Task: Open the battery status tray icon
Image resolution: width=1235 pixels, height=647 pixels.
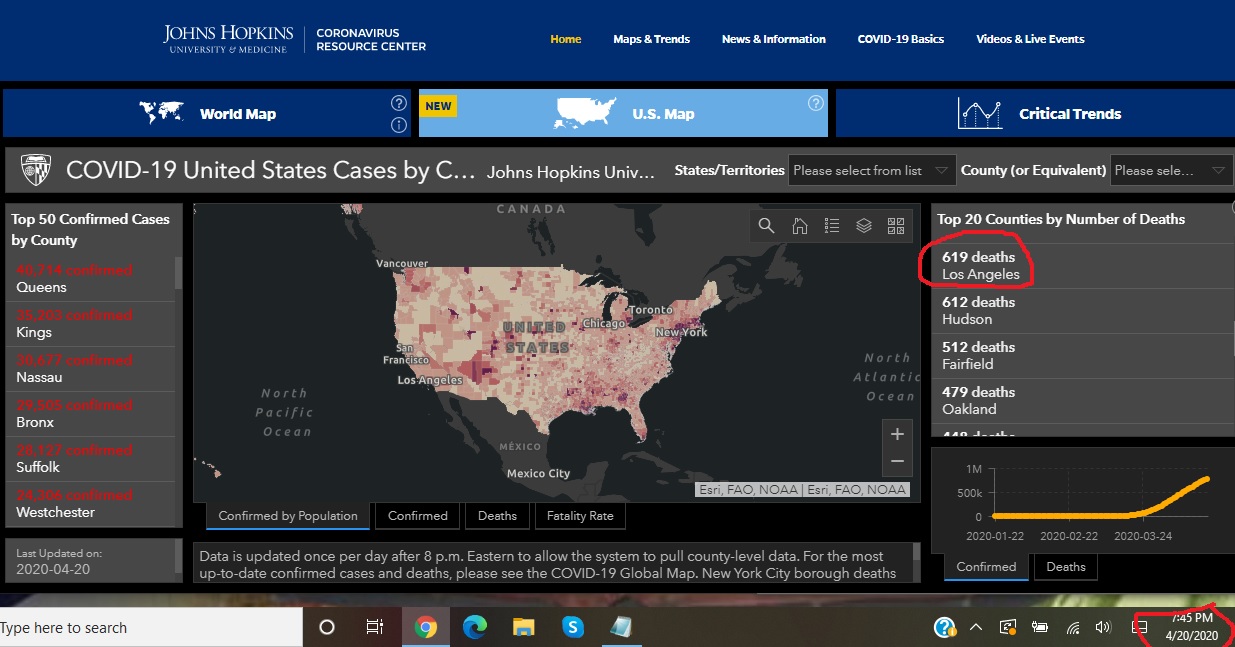Action: point(1041,627)
